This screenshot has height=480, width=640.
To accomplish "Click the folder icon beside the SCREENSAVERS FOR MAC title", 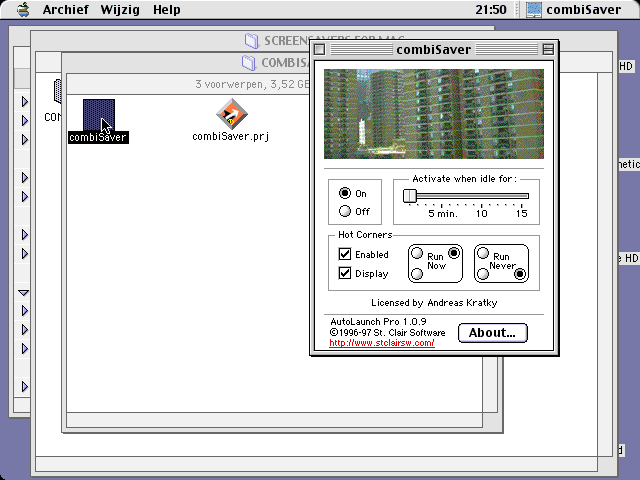I will pos(251,41).
